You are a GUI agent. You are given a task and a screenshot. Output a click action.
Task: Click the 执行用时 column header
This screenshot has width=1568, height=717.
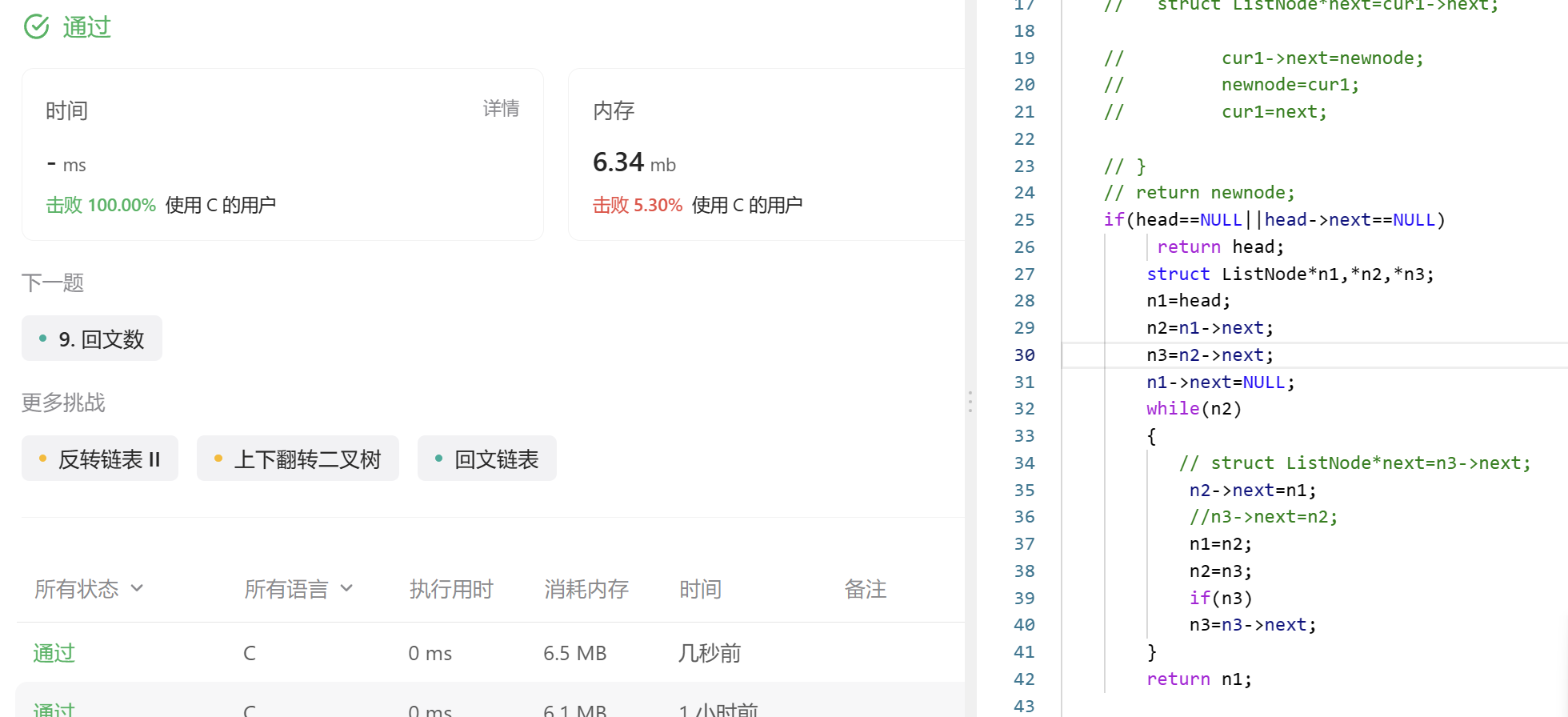(x=451, y=589)
